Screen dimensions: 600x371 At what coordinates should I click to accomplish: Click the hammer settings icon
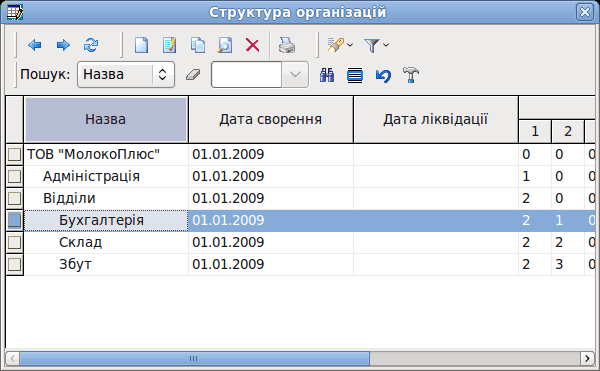[411, 75]
